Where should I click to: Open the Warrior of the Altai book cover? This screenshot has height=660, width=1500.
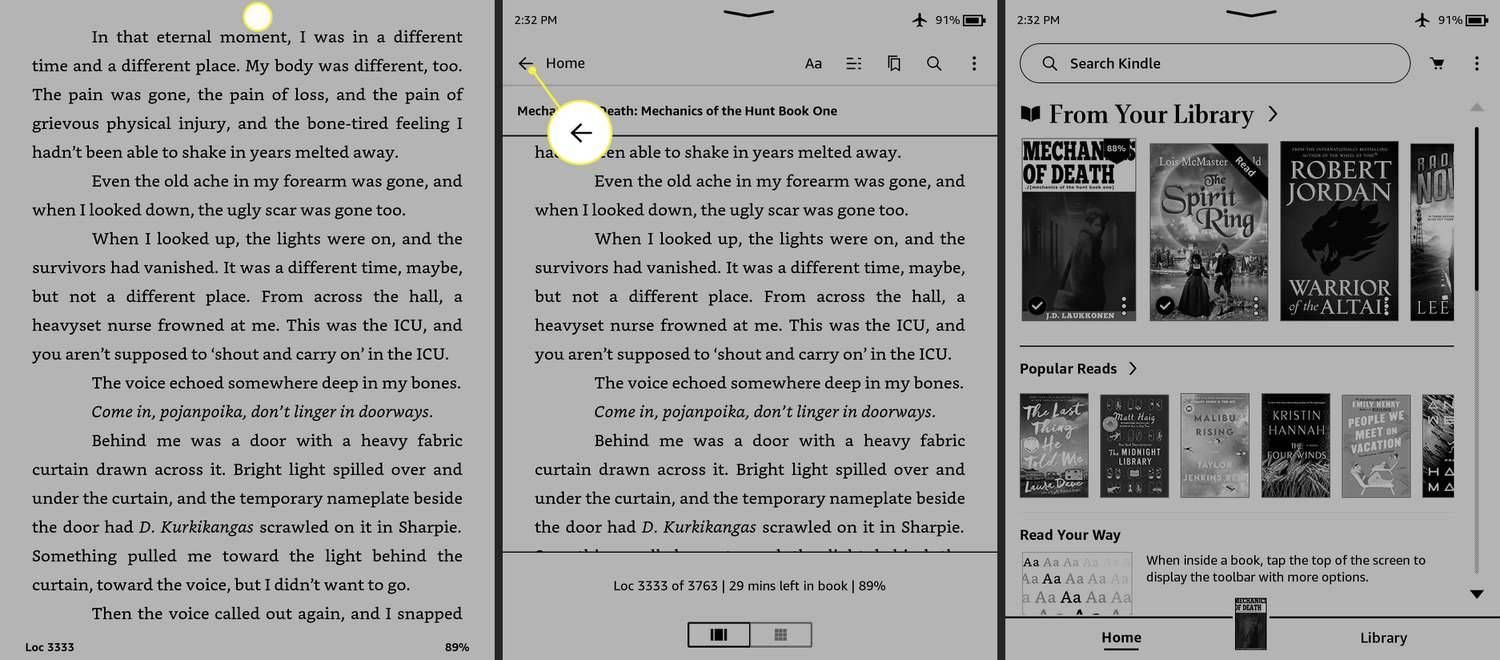point(1339,232)
